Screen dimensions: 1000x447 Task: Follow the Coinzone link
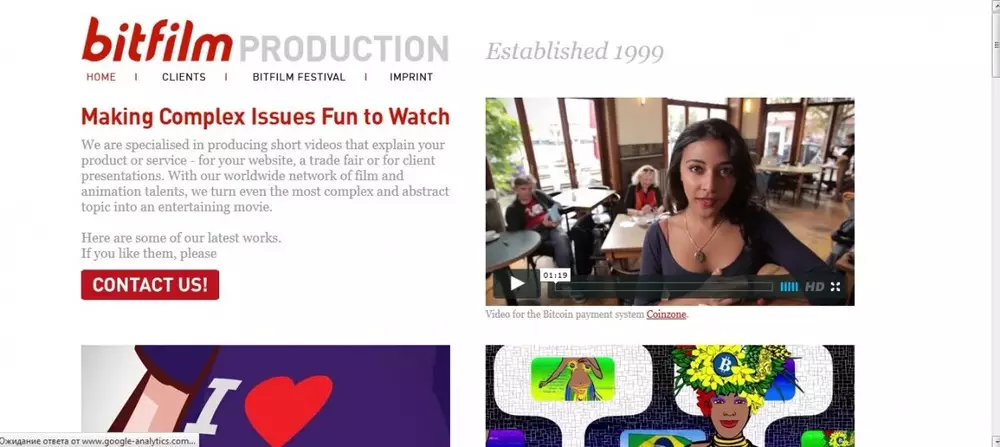pos(666,314)
